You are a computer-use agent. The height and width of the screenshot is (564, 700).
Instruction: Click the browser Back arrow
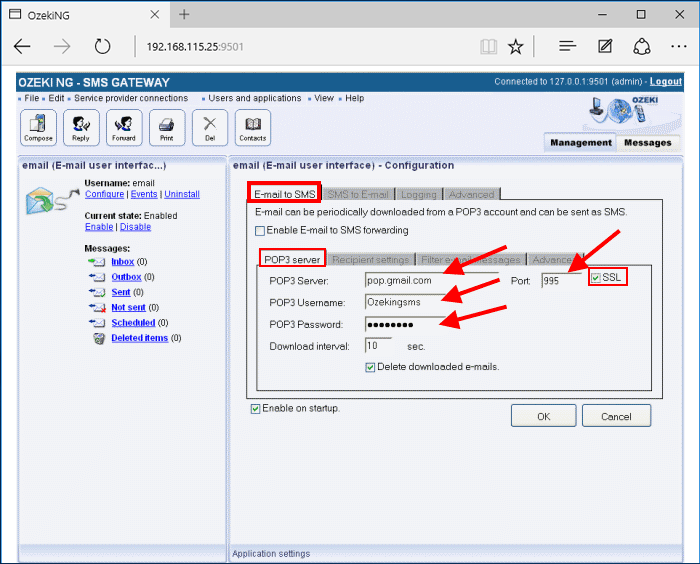[x=22, y=46]
